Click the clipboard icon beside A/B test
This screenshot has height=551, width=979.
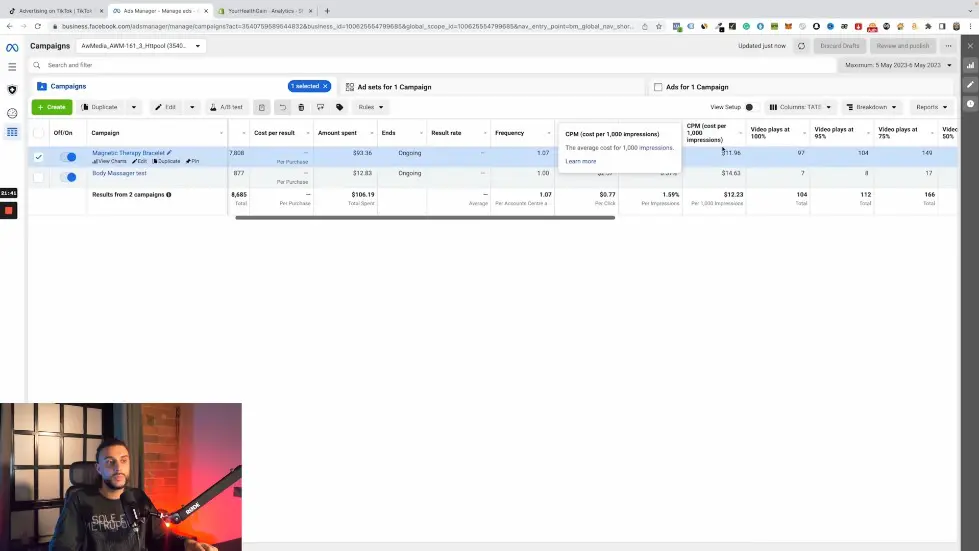262,107
